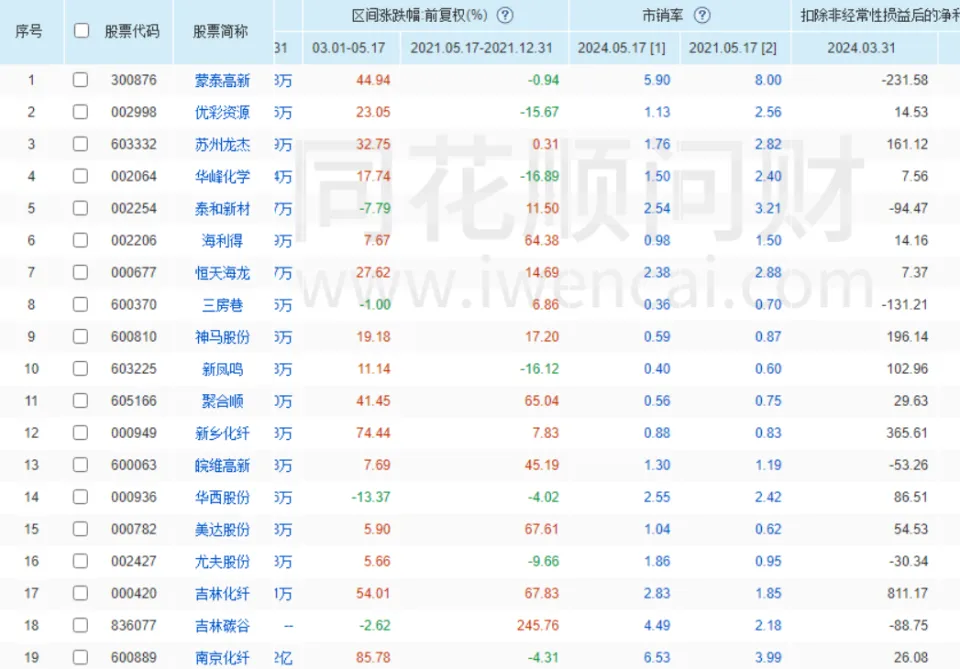Screen dimensions: 960x669
Task: Toggle the select-all checkbox in header
Action: [81, 31]
